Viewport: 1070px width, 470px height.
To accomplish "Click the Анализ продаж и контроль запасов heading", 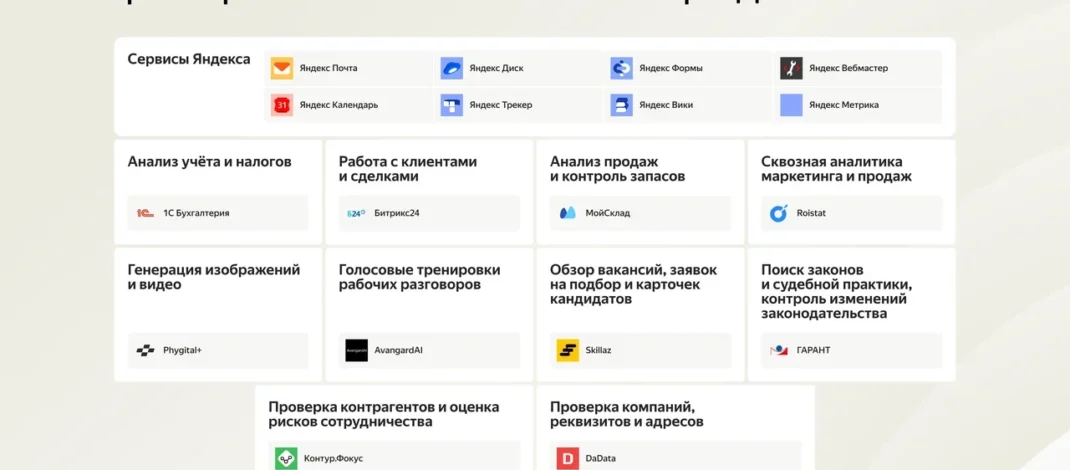I will coord(618,169).
